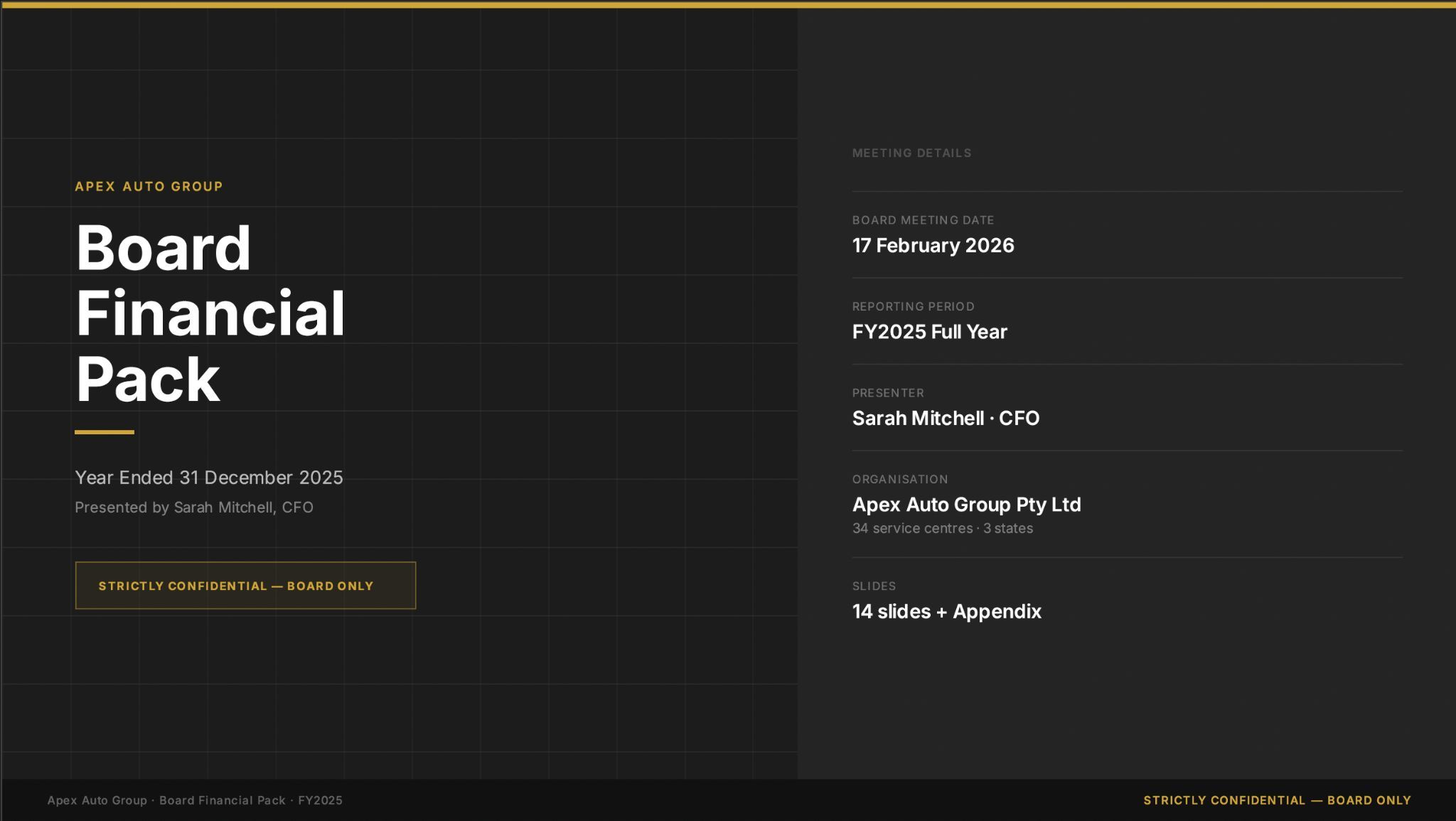
Task: Click the 34 service centres · 3 states line
Action: (x=942, y=528)
